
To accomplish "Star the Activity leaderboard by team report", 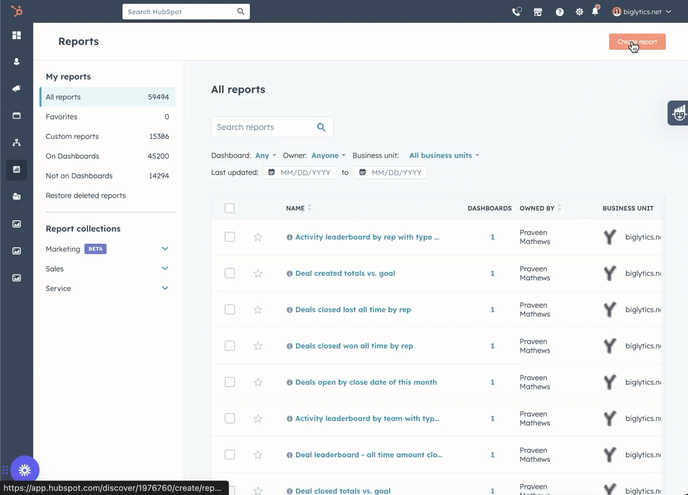I will tap(258, 419).
